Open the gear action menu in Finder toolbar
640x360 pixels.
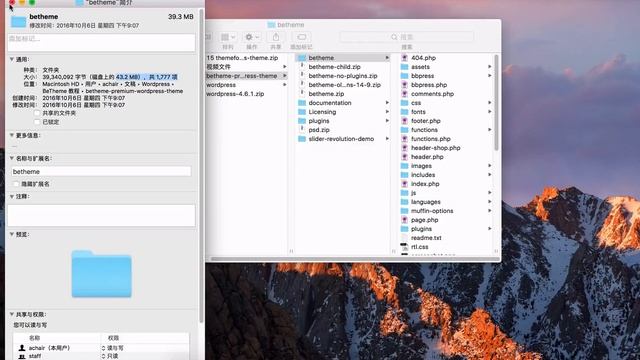tap(252, 37)
